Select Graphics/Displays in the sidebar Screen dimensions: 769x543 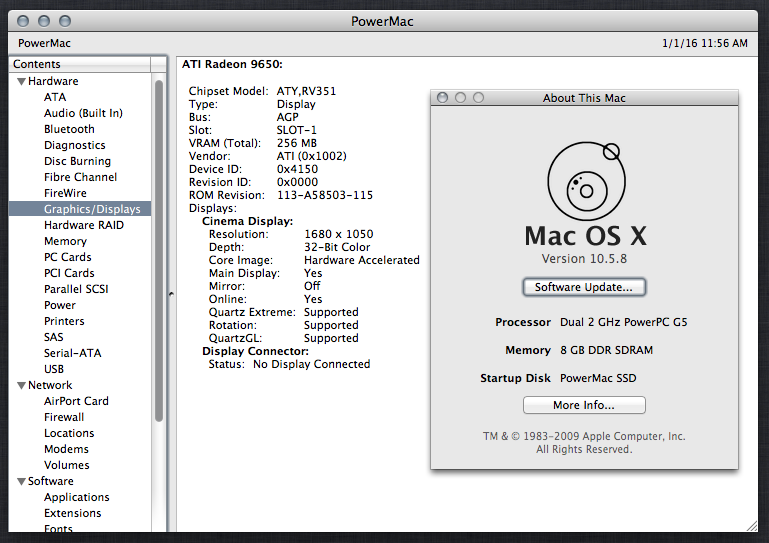tap(92, 209)
